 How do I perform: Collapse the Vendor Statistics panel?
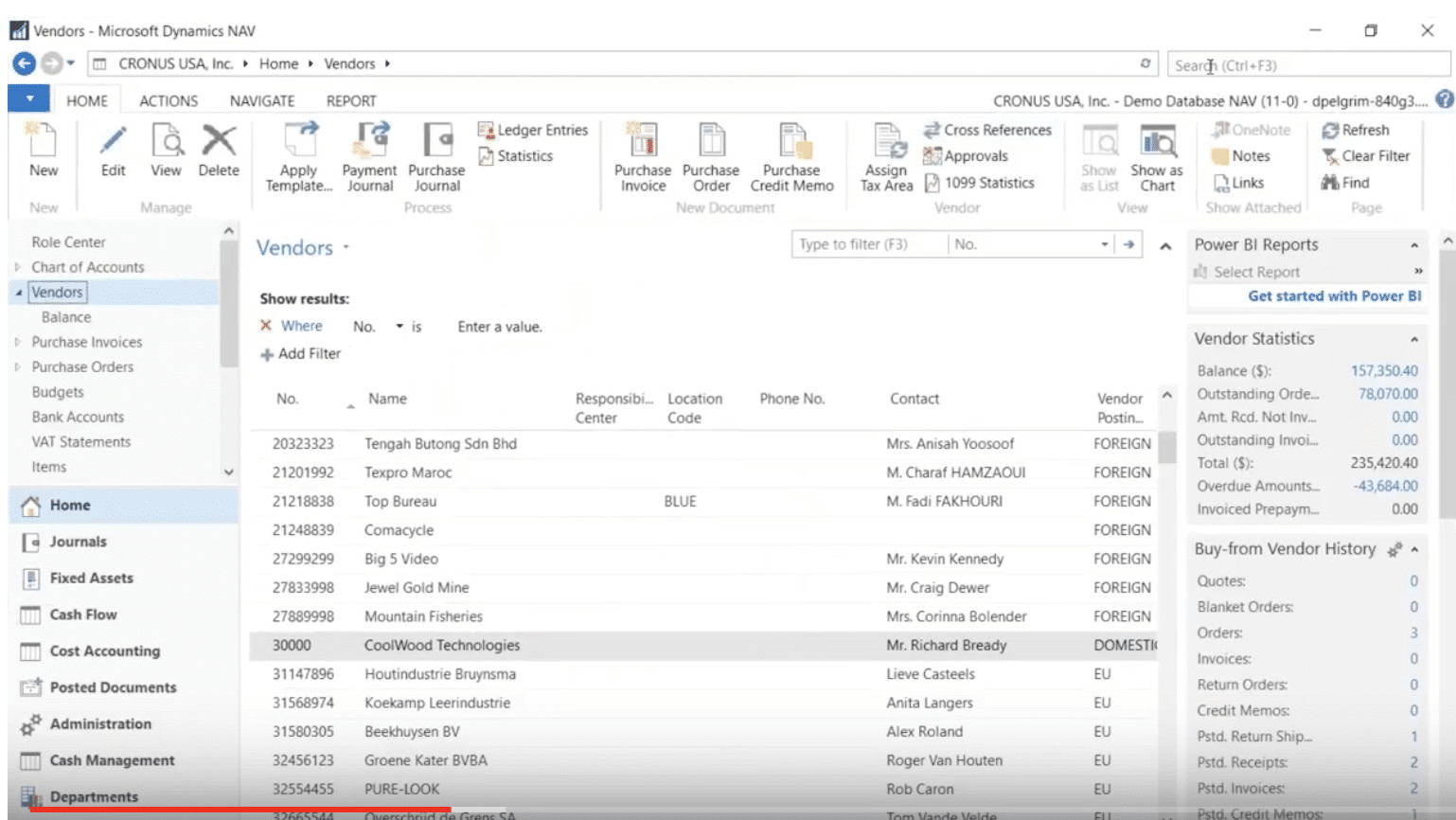coord(1414,339)
